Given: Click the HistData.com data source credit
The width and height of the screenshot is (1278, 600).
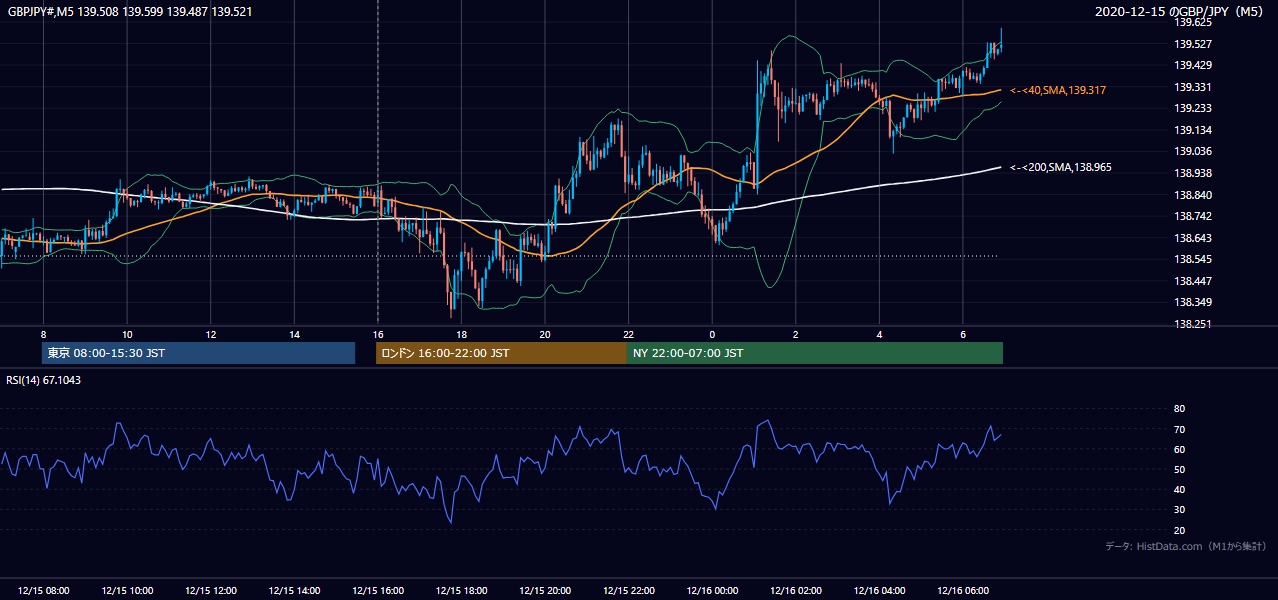Looking at the screenshot, I should point(1186,546).
